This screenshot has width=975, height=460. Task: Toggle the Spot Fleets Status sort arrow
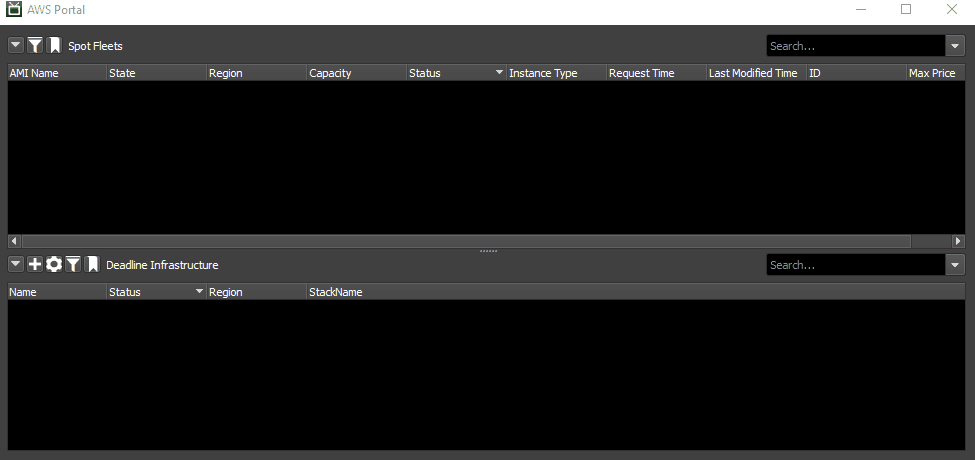(499, 73)
